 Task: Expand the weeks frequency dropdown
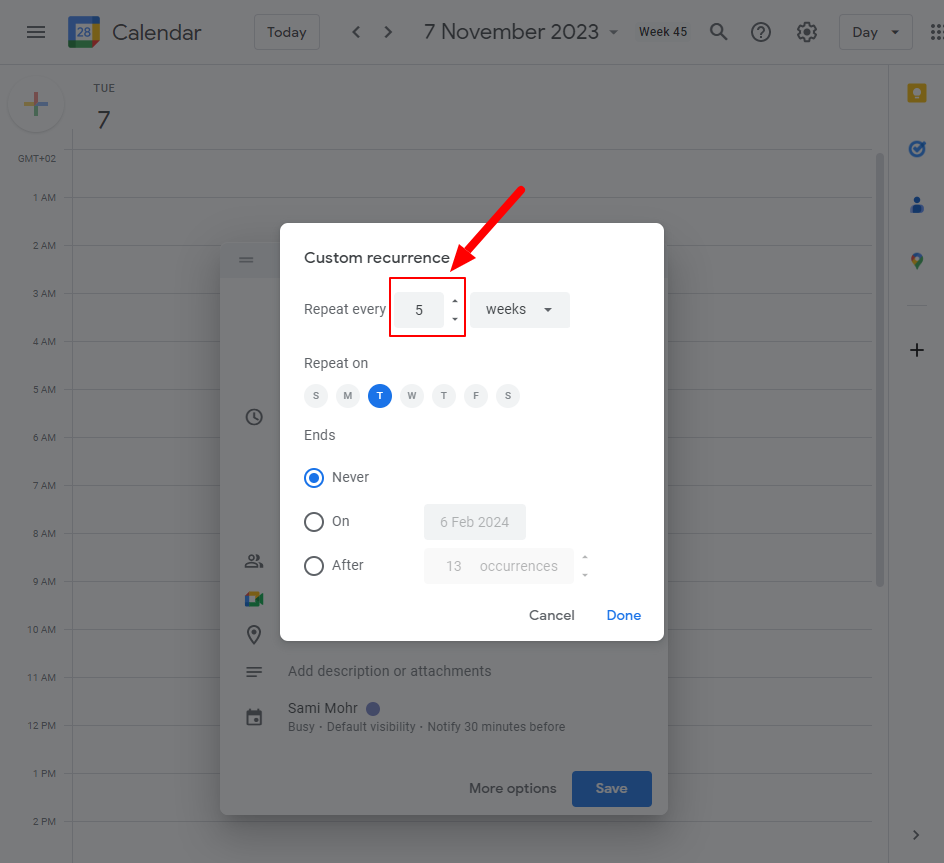point(520,310)
